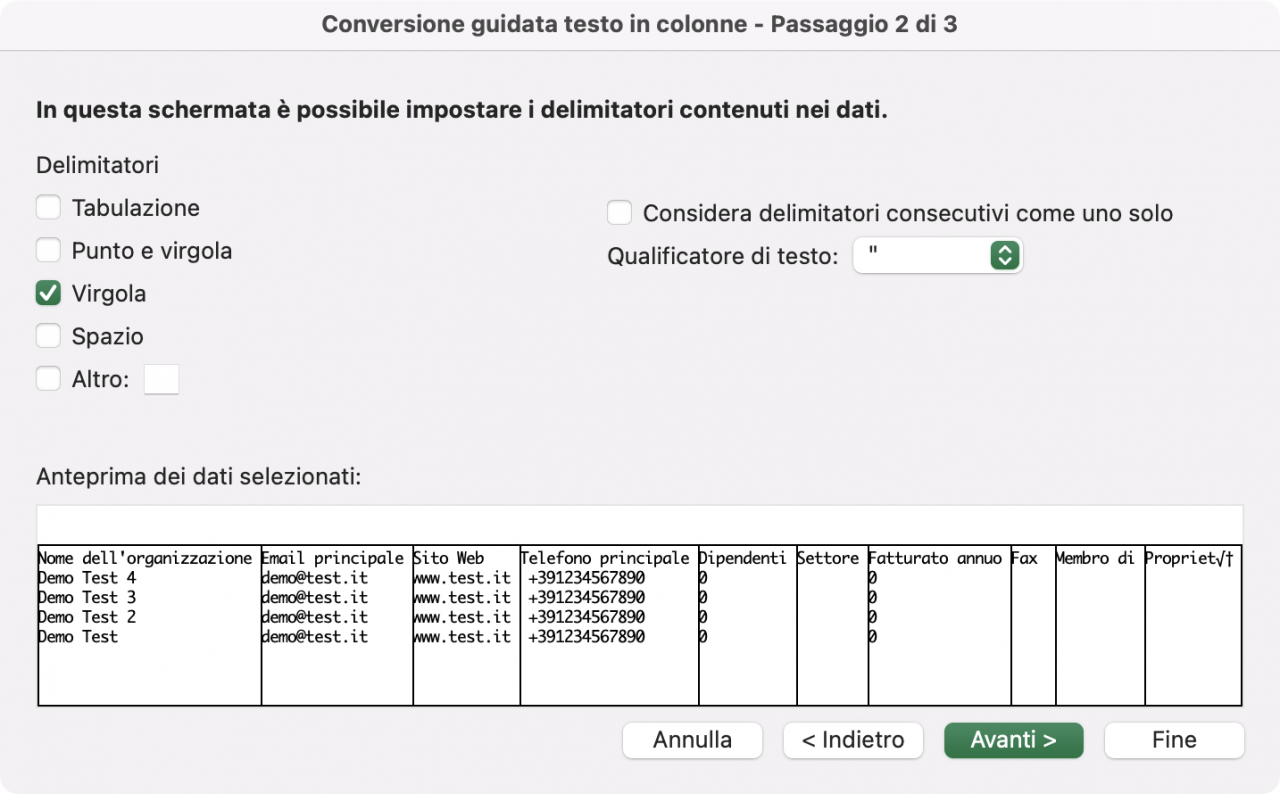This screenshot has width=1280, height=794.
Task: Select the Dipendenti preview column
Action: (748, 626)
